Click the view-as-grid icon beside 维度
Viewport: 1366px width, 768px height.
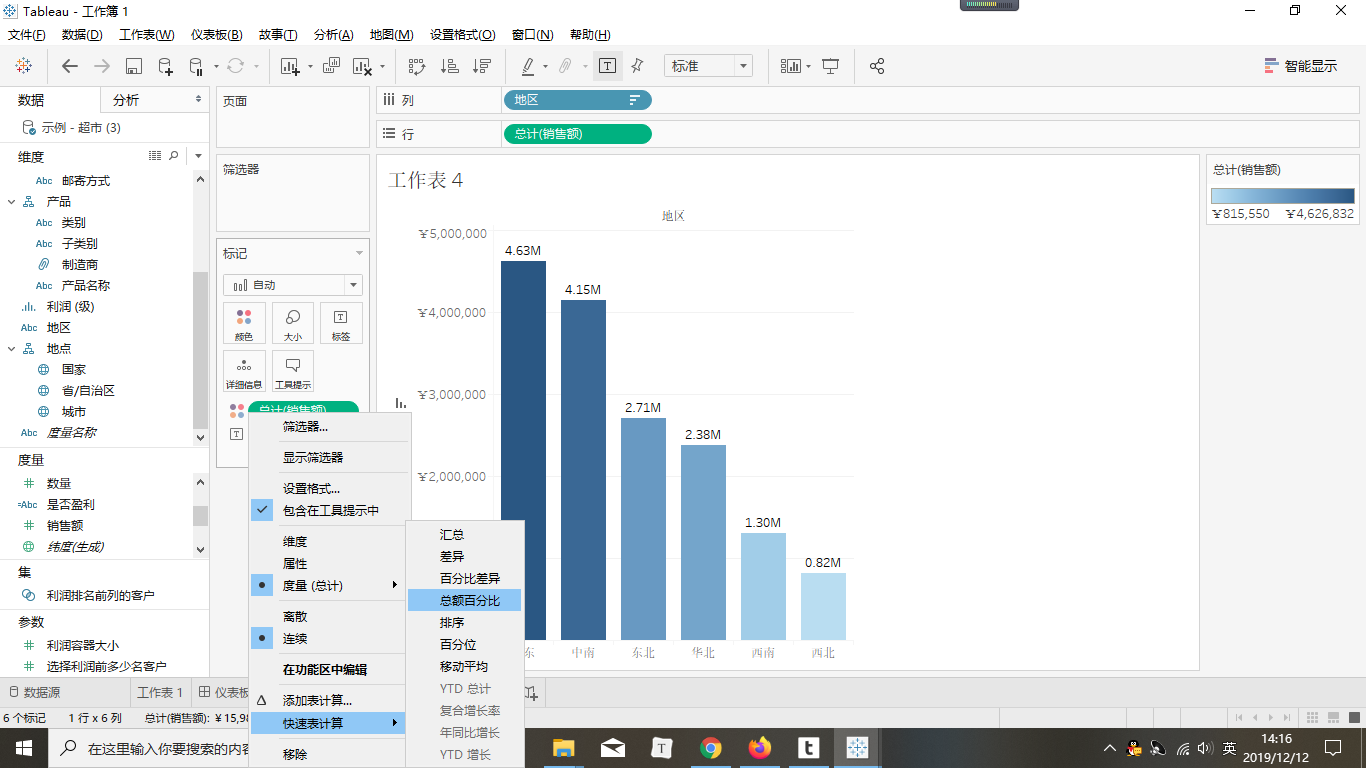[x=155, y=156]
